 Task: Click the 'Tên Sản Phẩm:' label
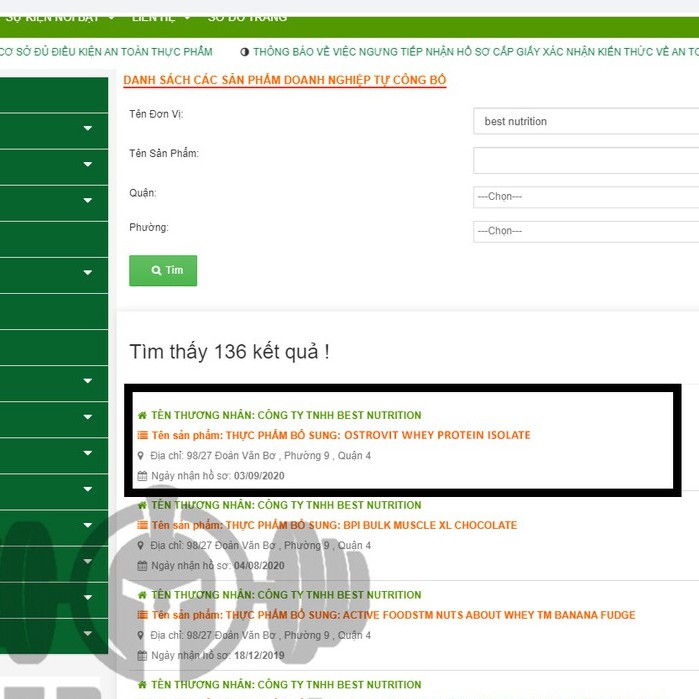click(x=164, y=153)
